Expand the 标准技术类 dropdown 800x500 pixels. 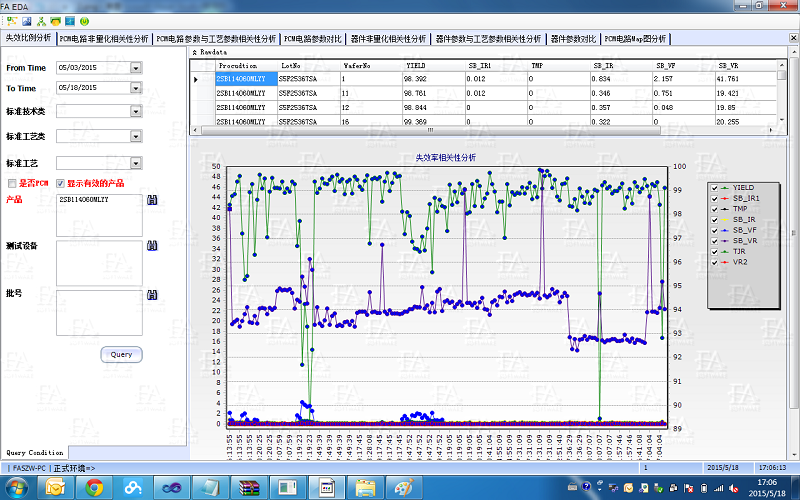135,111
